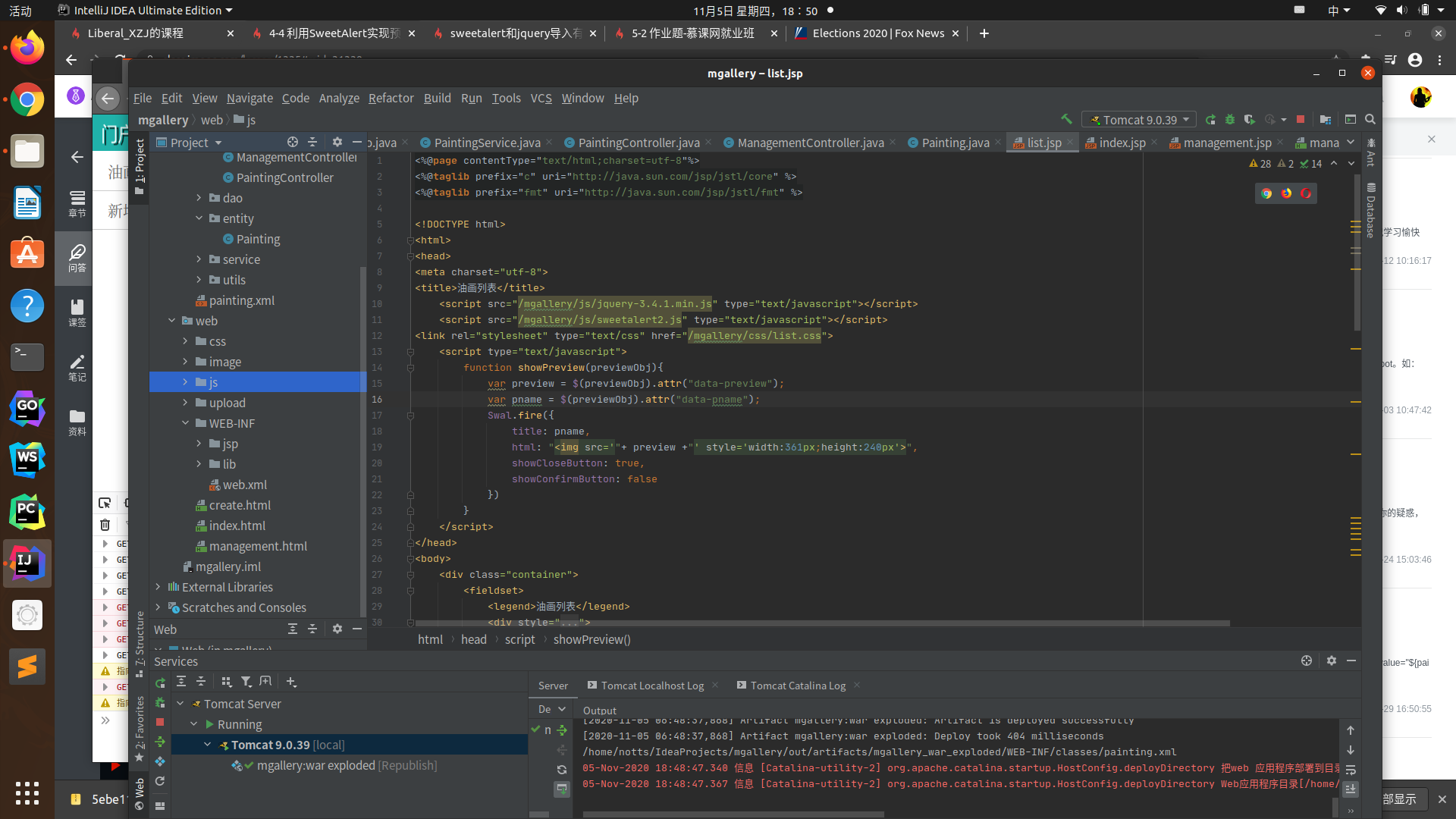Open Search Everywhere magnifier icon
The width and height of the screenshot is (1456, 819).
[1370, 120]
